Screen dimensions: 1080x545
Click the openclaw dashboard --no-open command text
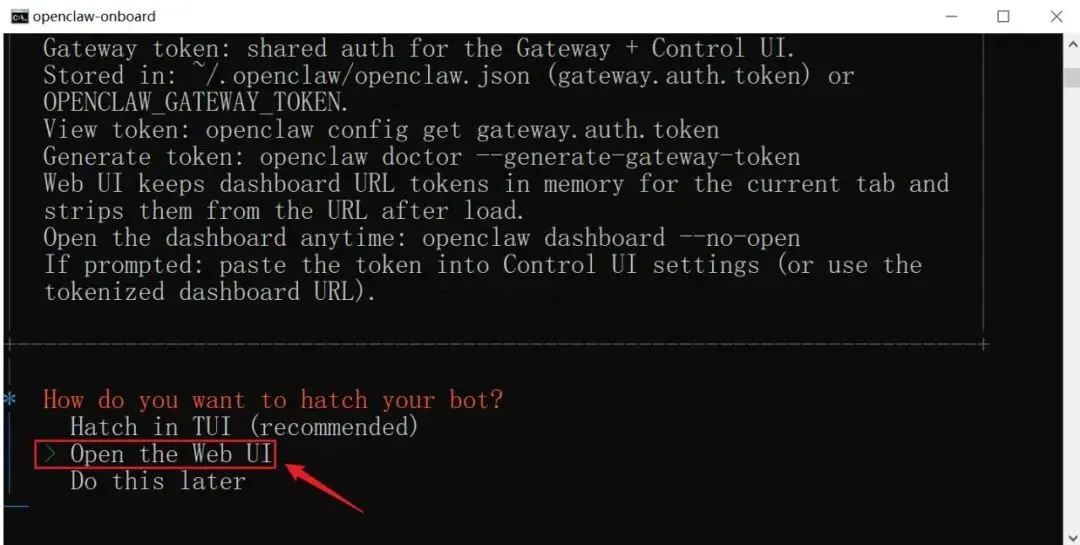point(611,238)
